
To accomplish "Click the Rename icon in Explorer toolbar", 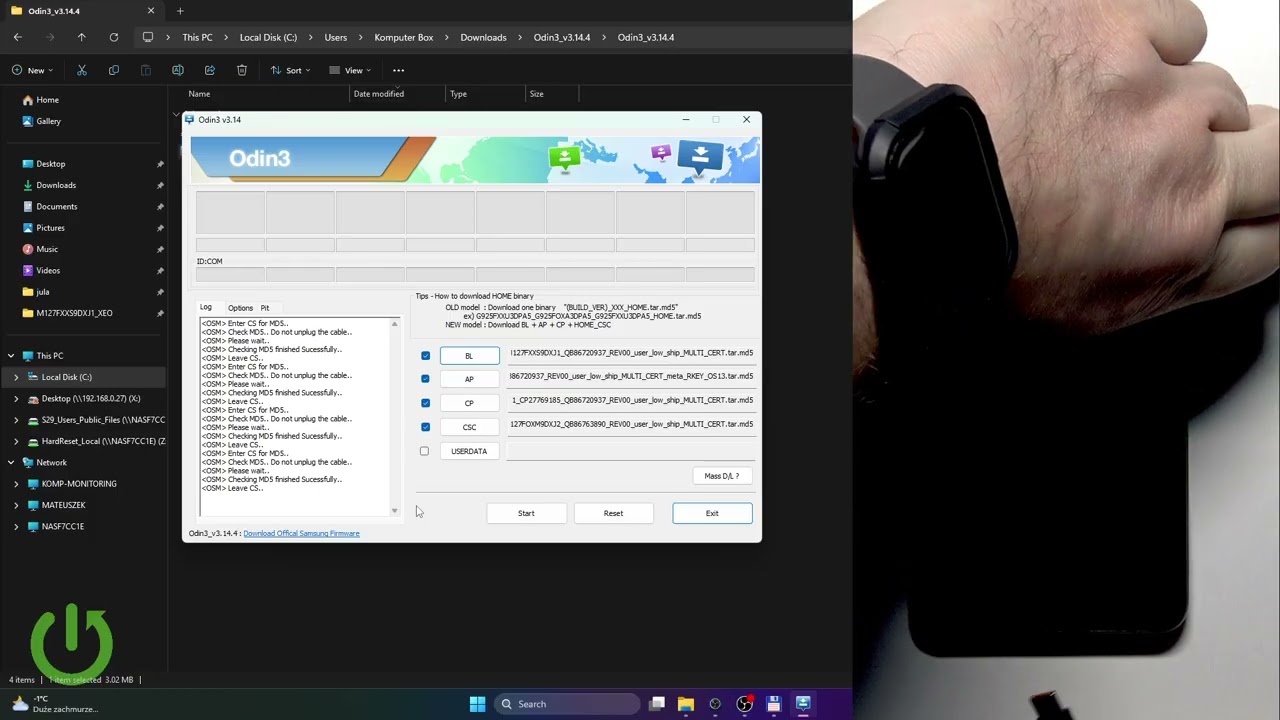I will (x=178, y=70).
